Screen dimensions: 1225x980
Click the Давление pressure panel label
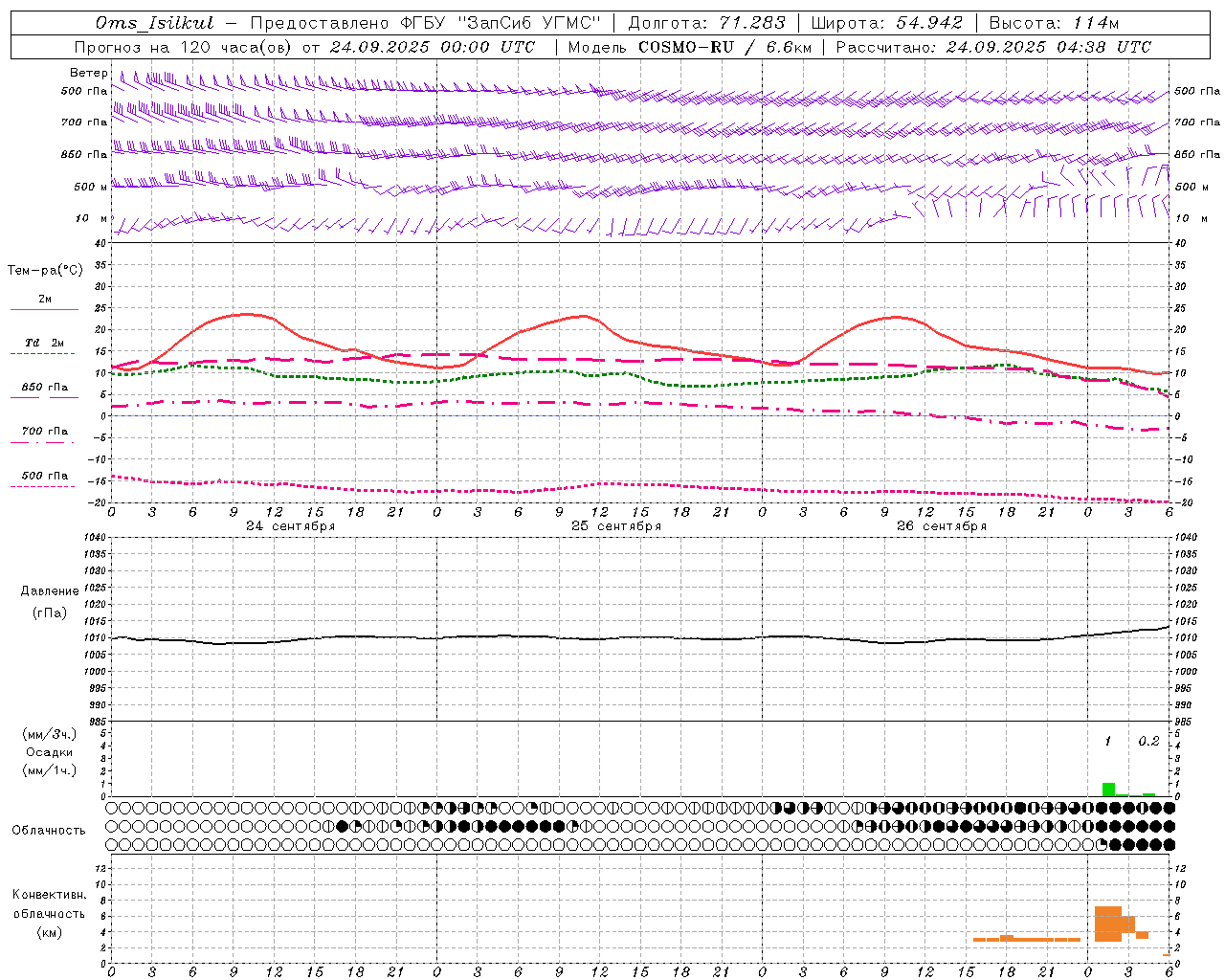point(50,591)
